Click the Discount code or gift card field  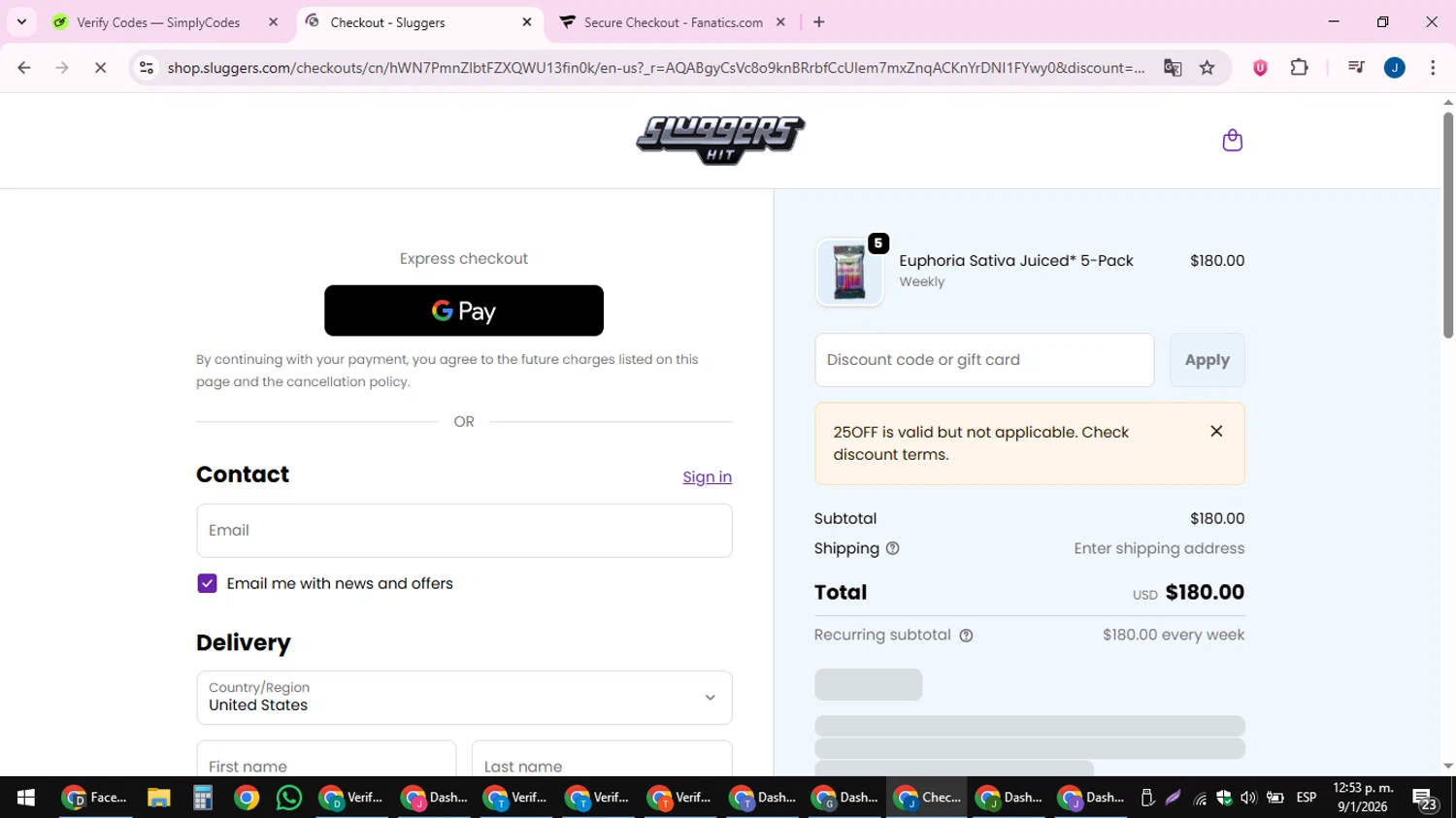pyautogui.click(x=984, y=360)
